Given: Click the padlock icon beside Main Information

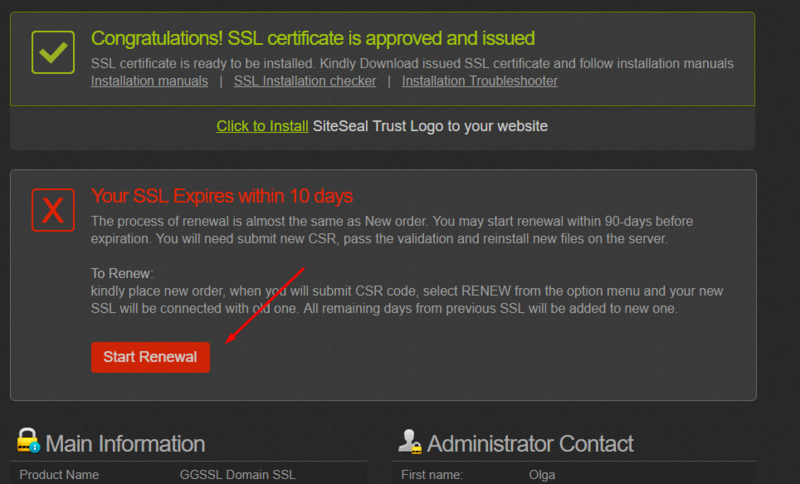Looking at the screenshot, I should pyautogui.click(x=28, y=440).
